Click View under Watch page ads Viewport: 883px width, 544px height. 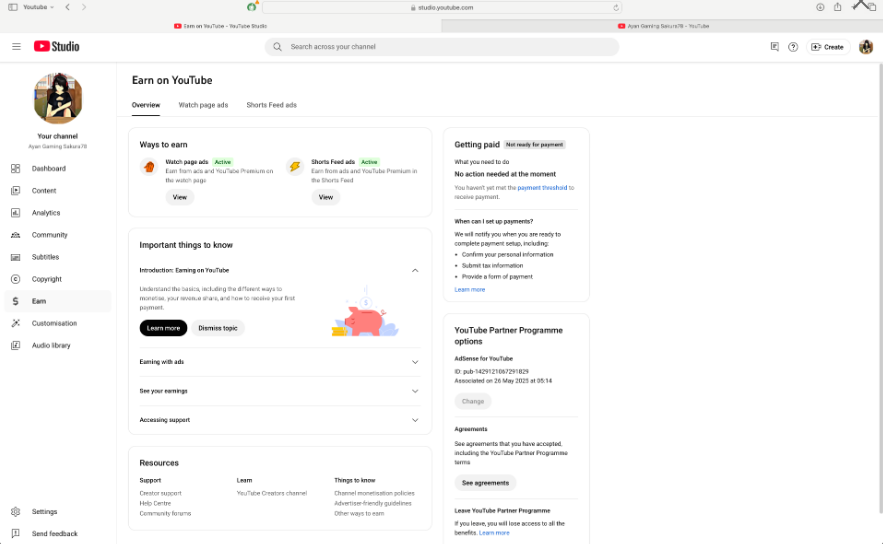pyautogui.click(x=180, y=197)
